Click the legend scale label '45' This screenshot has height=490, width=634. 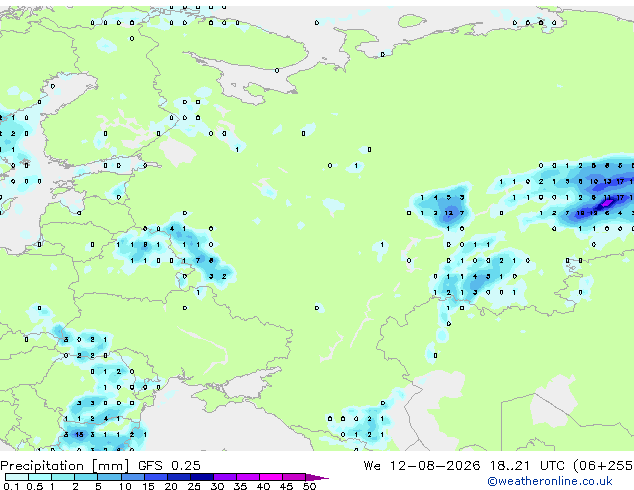(x=286, y=486)
